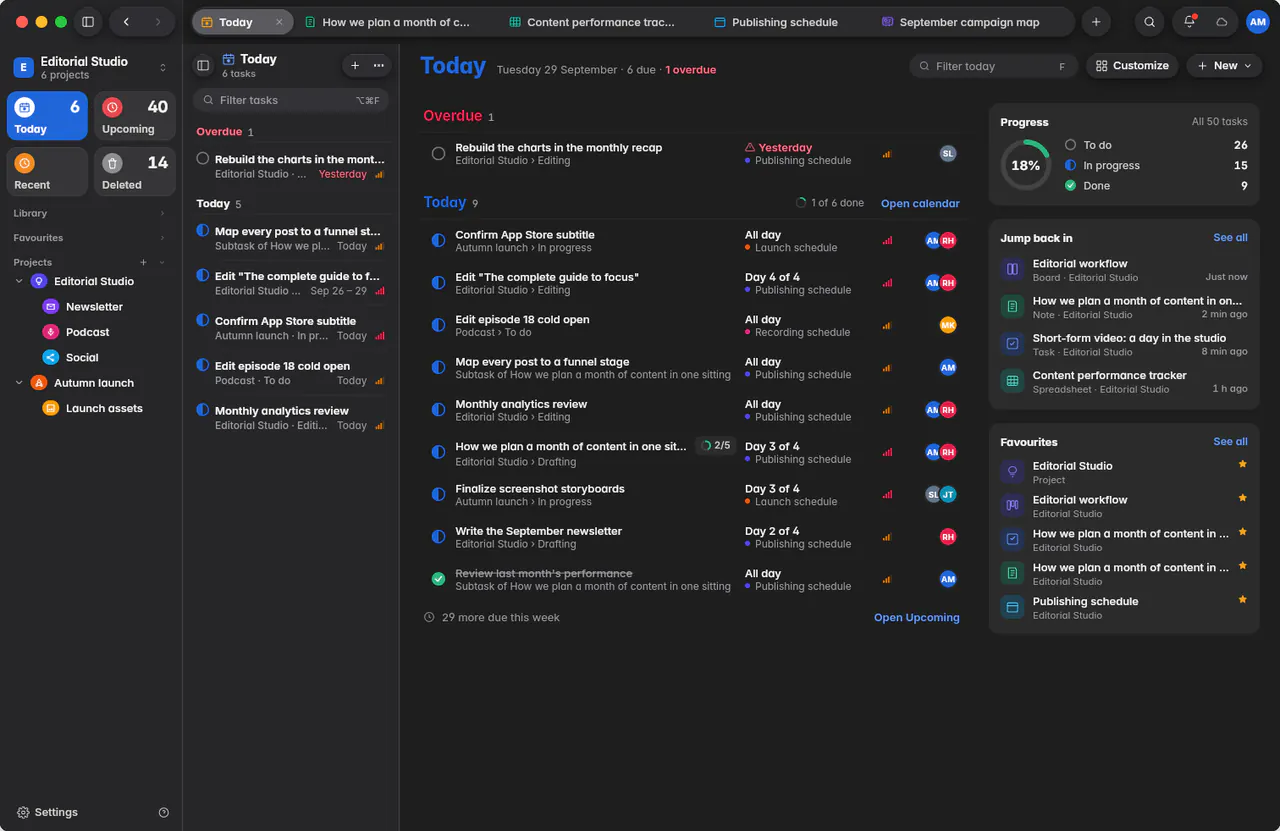This screenshot has width=1280, height=831.
Task: Open the AM user avatar menu
Action: pyautogui.click(x=1257, y=22)
